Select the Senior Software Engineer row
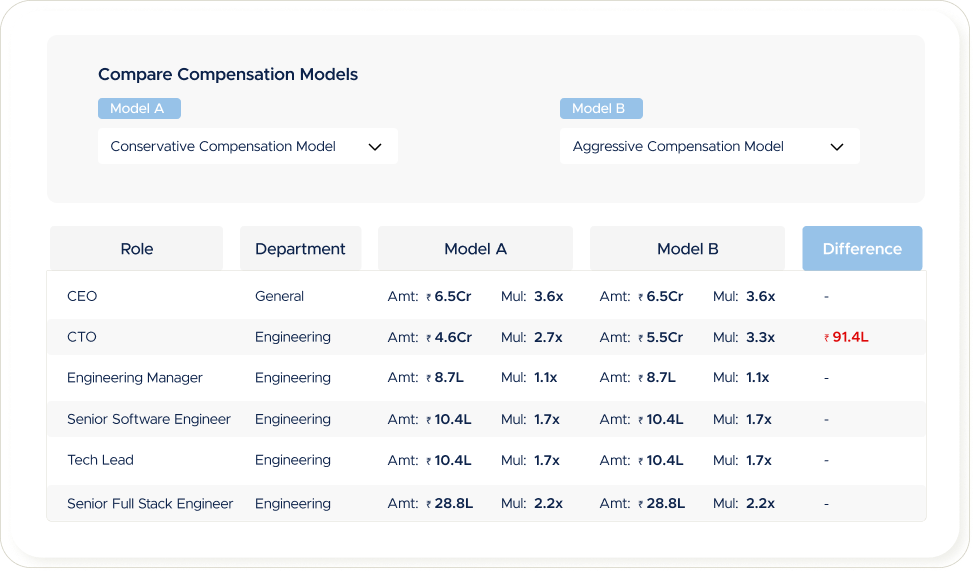 [x=149, y=419]
